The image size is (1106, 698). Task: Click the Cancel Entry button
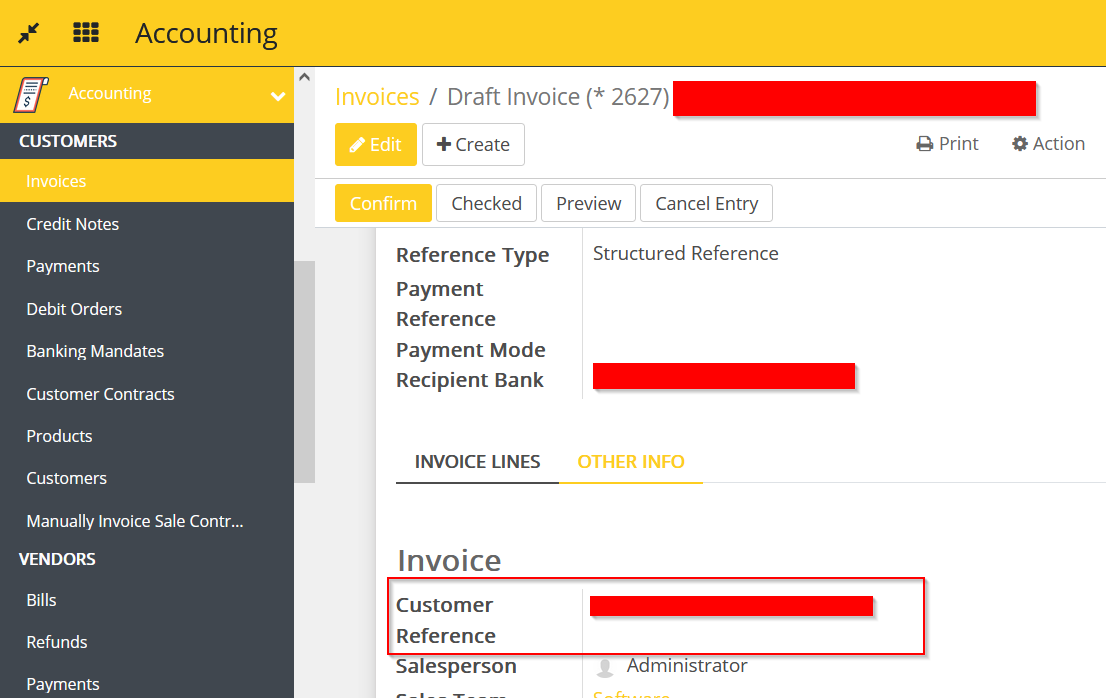706,203
